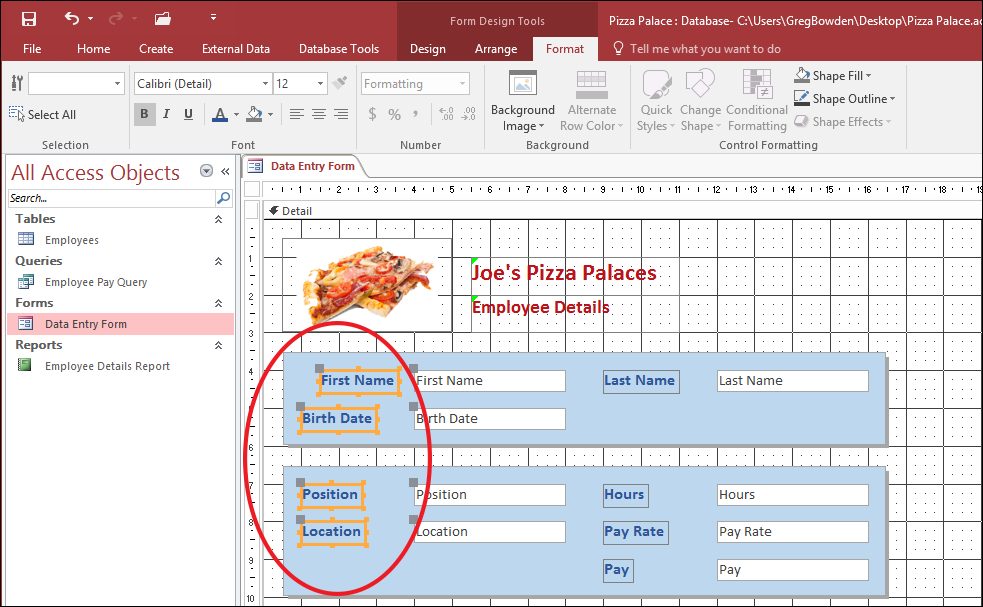
Task: Align text right
Action: tap(340, 114)
